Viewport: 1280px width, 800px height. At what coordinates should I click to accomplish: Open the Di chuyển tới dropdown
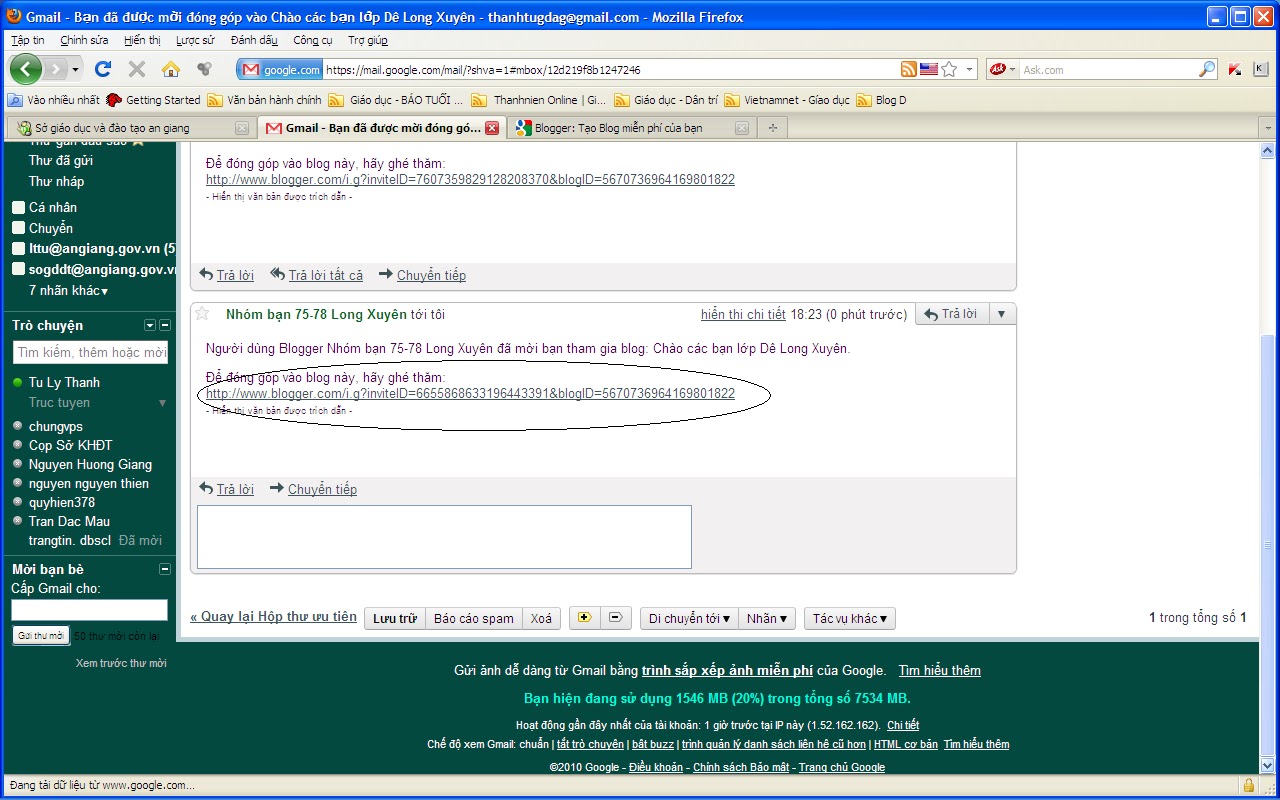coord(689,618)
